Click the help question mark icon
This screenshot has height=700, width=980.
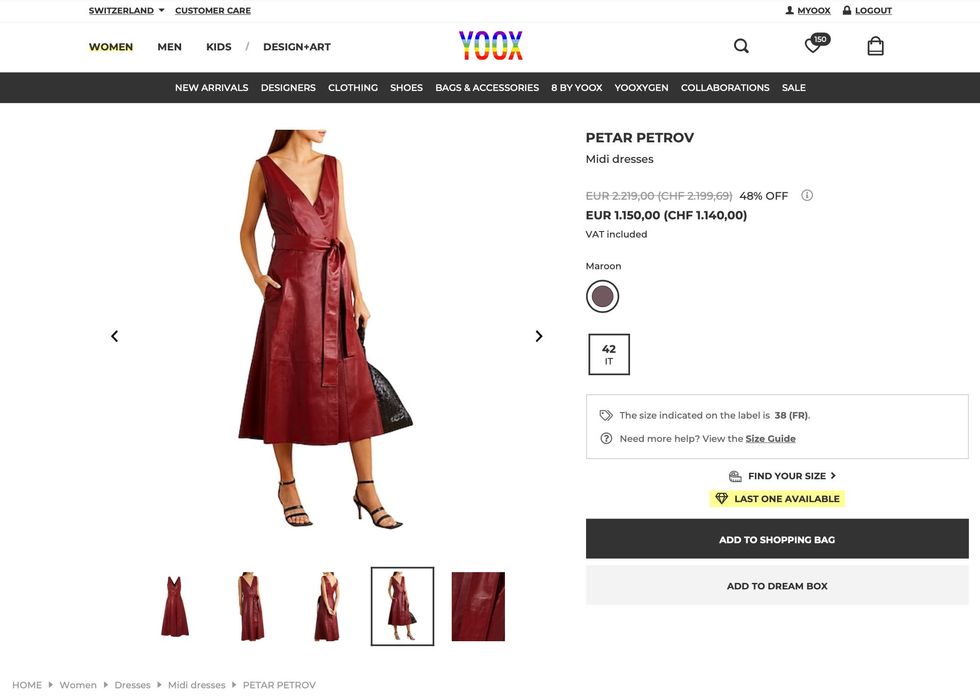tap(606, 439)
